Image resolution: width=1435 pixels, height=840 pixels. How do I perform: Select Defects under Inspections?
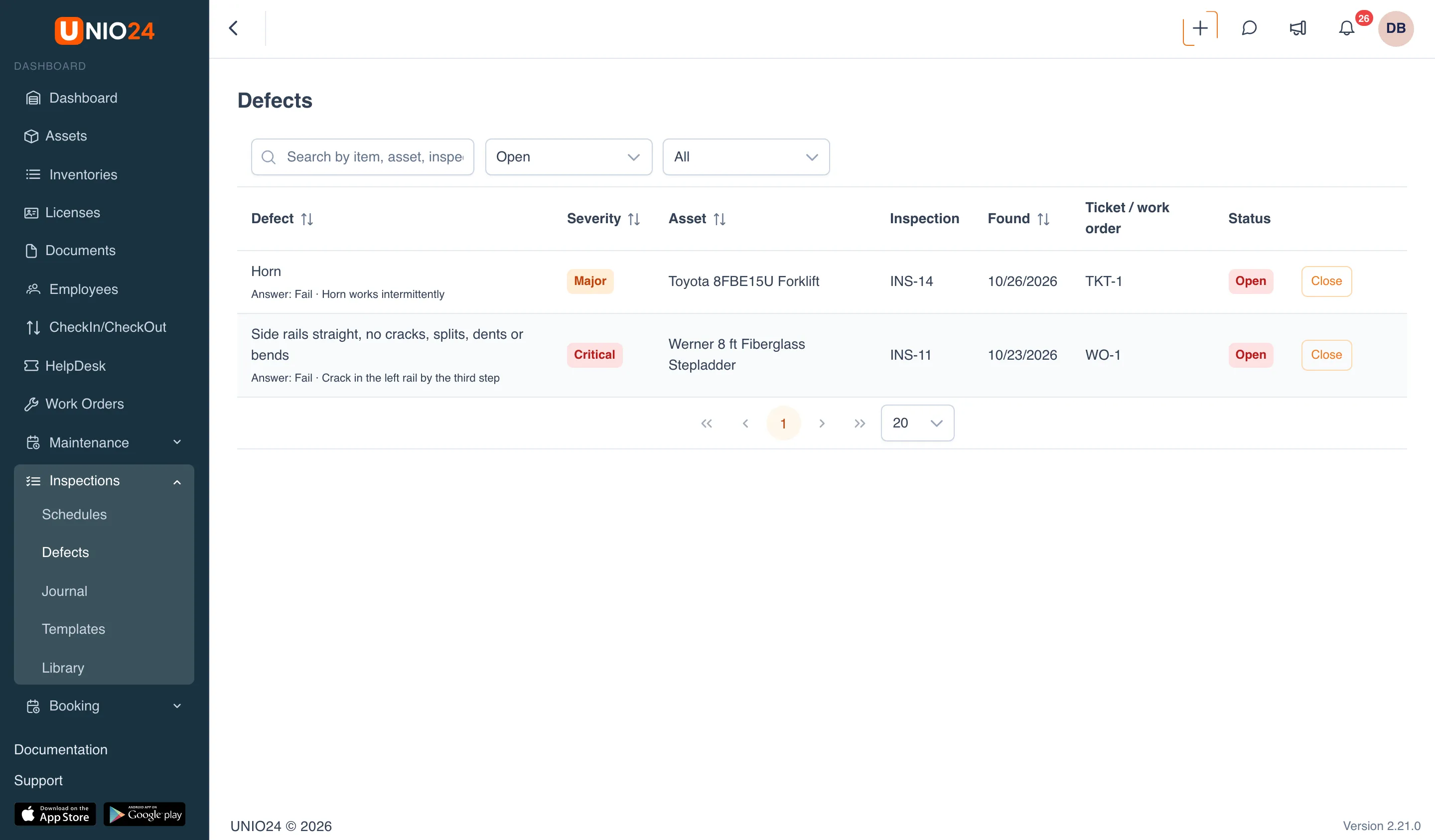click(x=65, y=553)
